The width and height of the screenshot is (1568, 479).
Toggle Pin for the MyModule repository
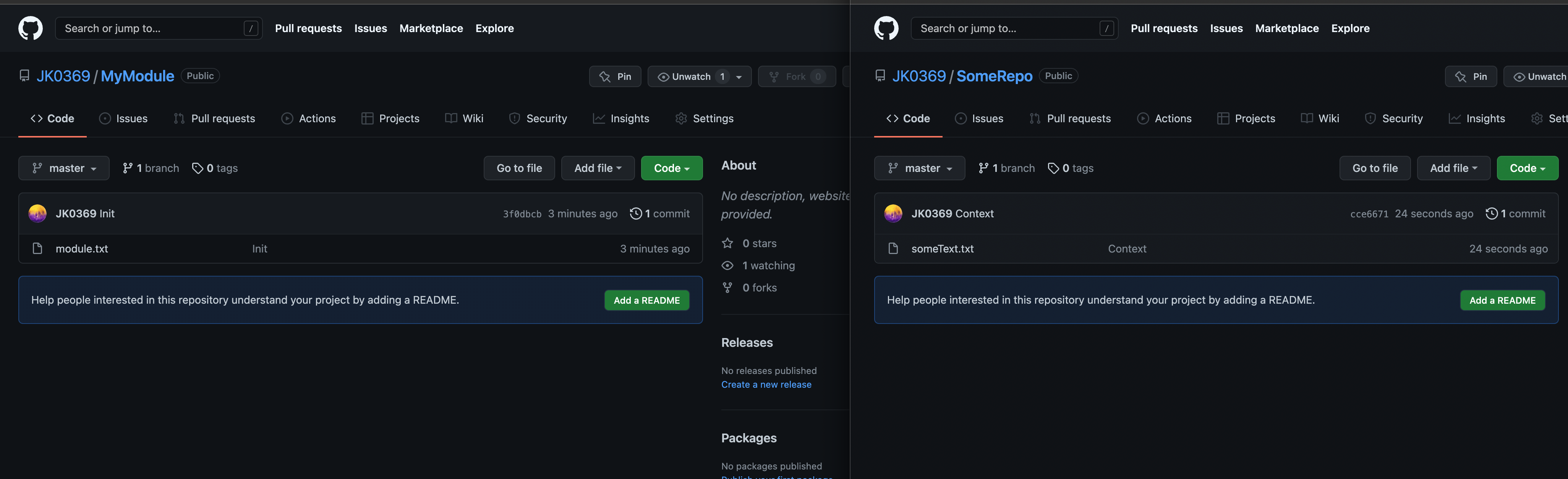point(615,77)
